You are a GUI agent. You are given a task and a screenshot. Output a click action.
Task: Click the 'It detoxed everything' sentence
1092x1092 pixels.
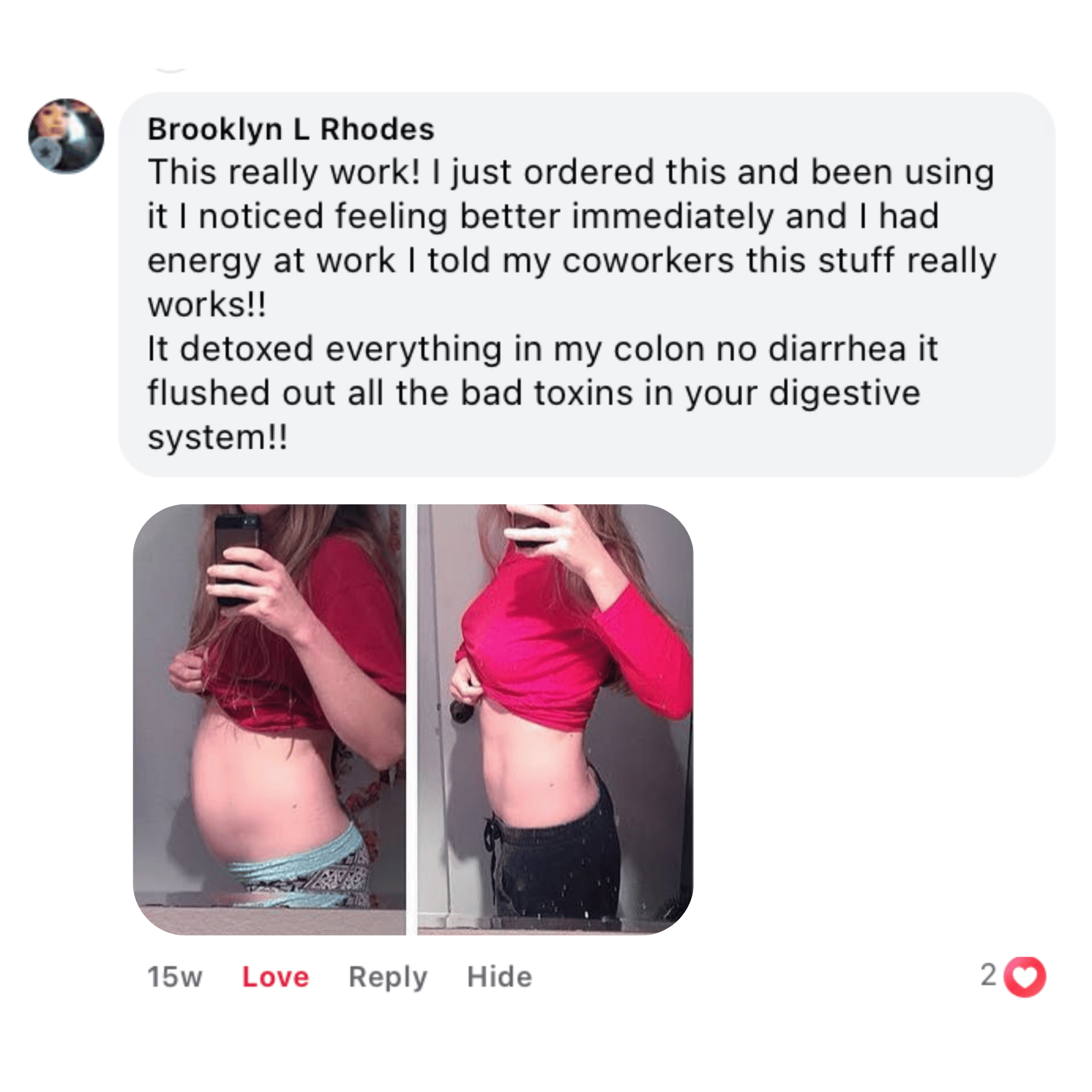coord(325,349)
